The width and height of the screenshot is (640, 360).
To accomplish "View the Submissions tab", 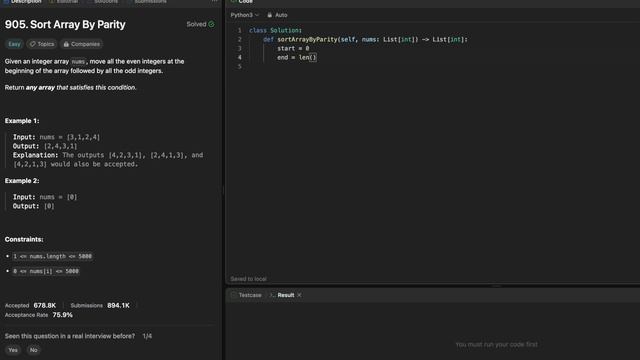I will pyautogui.click(x=147, y=2).
